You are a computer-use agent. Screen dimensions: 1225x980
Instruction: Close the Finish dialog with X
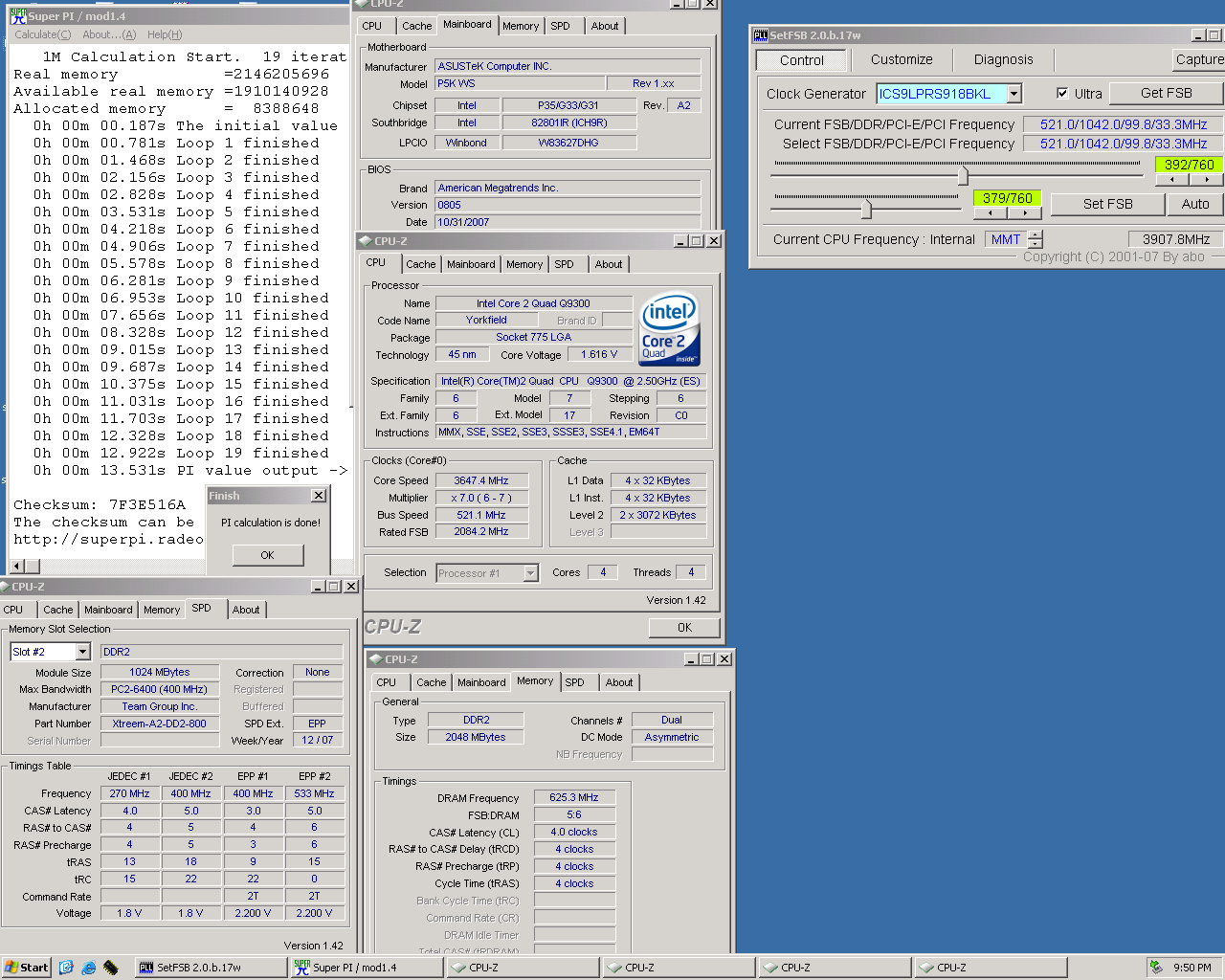319,496
